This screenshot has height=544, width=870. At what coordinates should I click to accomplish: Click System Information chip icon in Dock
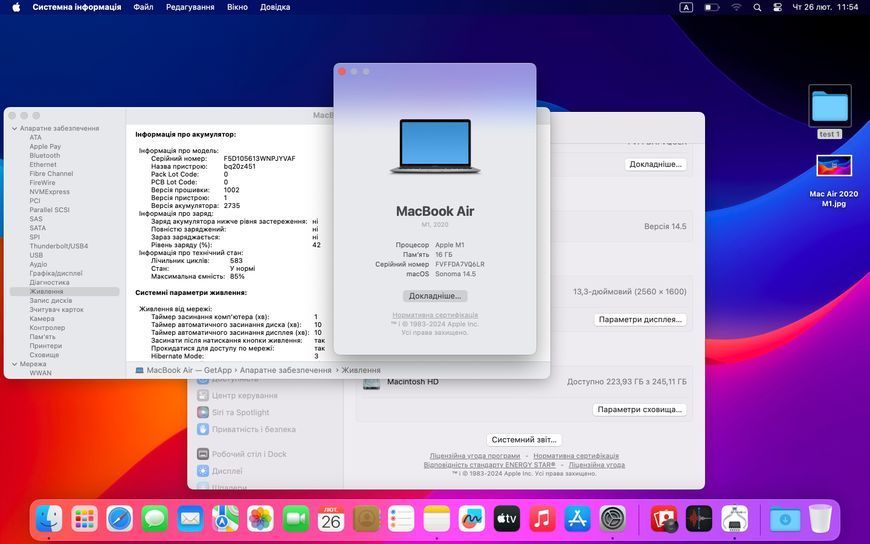[x=734, y=519]
